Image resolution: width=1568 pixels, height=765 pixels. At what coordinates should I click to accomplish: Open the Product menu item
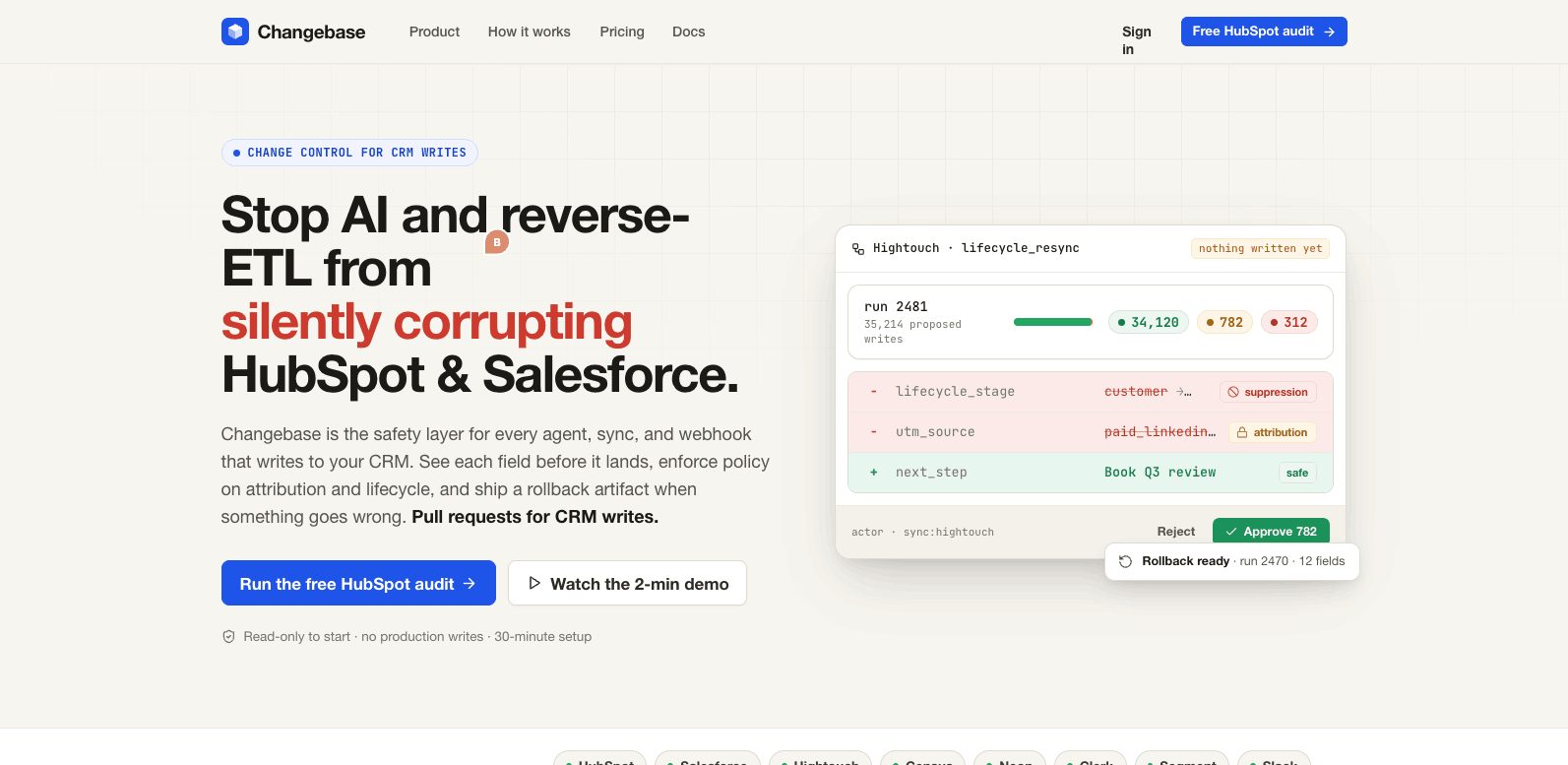pyautogui.click(x=434, y=32)
